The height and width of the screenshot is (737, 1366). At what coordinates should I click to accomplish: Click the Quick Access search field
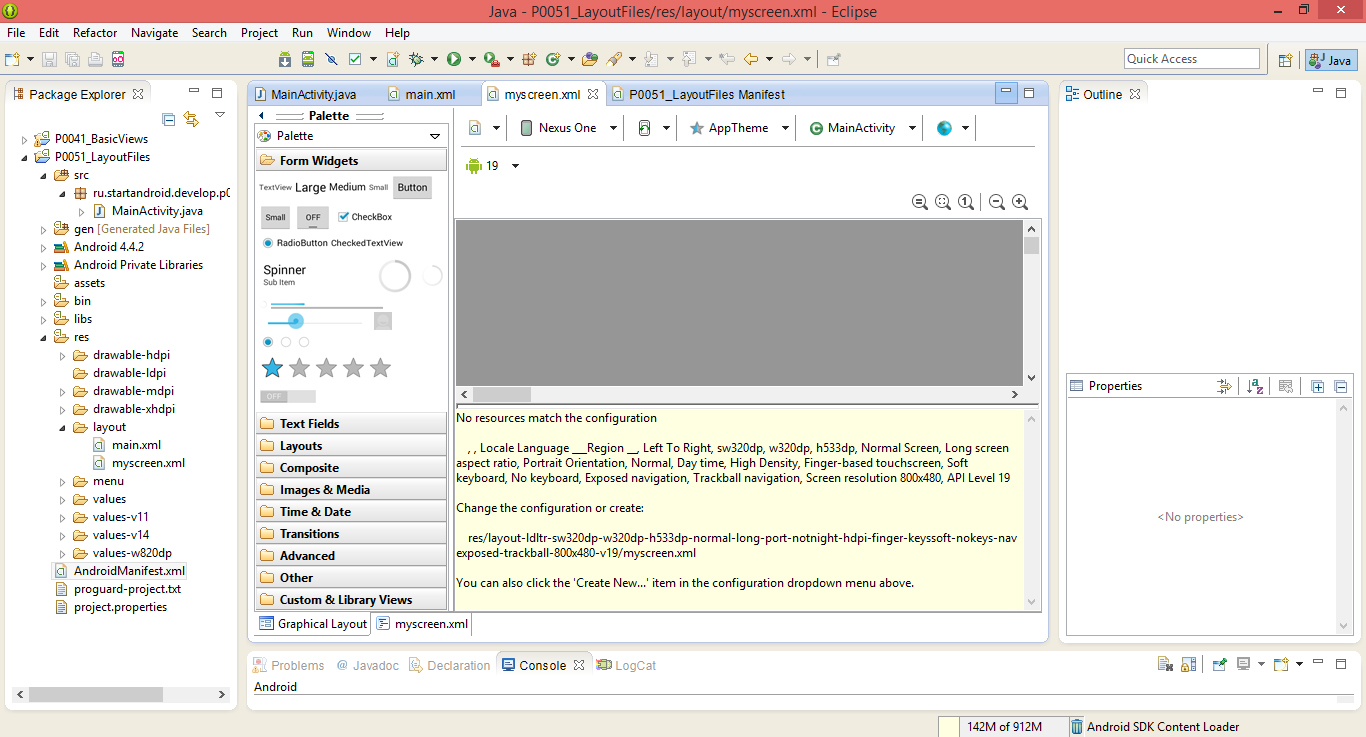click(x=1192, y=59)
